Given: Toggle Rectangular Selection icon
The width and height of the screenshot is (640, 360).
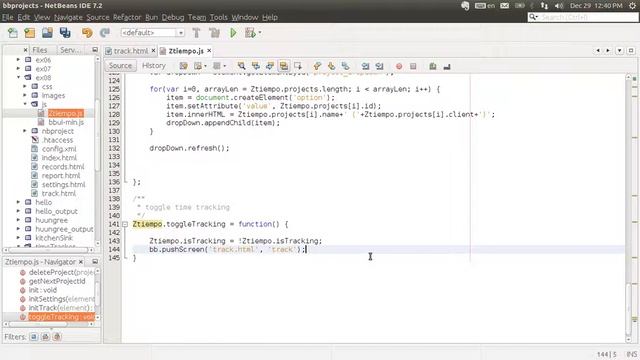Looking at the screenshot, I should click(x=298, y=66).
